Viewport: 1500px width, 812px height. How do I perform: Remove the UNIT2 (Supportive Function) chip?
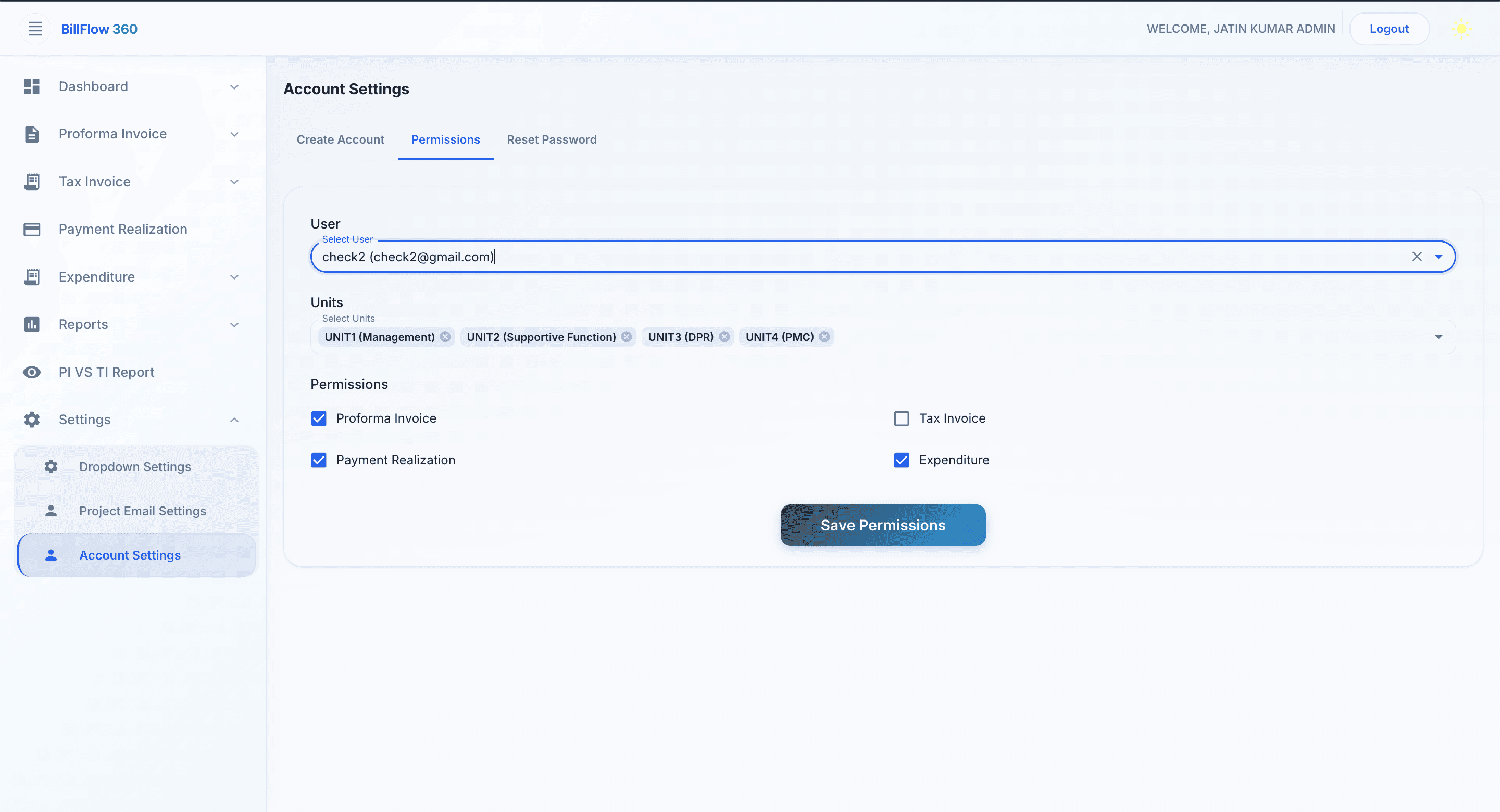point(627,337)
